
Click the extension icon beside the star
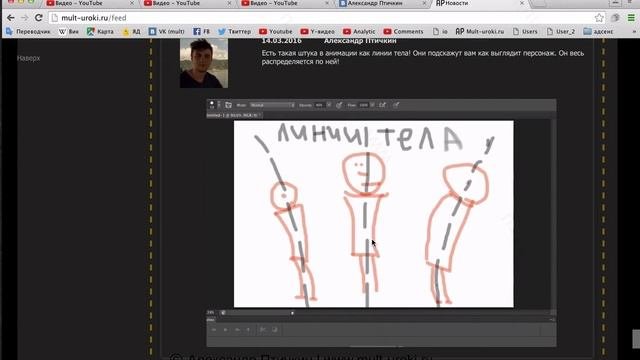(x=615, y=18)
